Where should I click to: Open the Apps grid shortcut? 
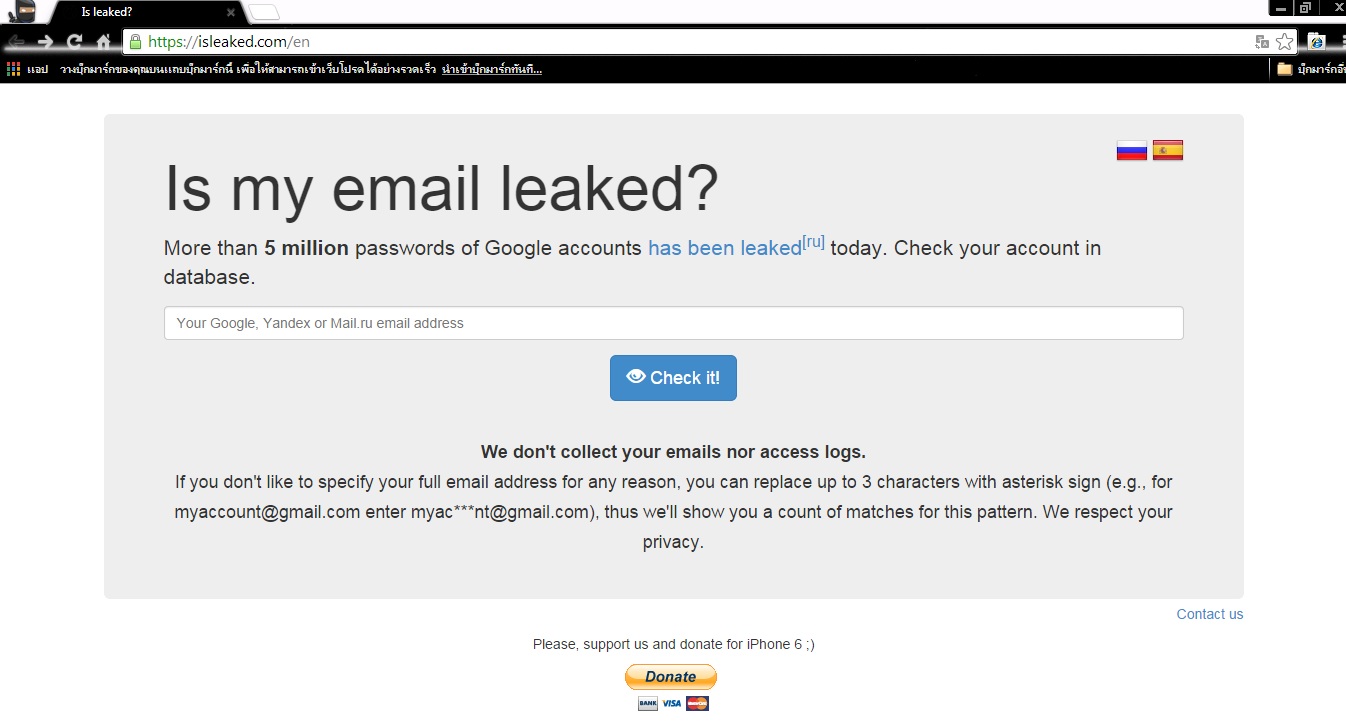pos(14,69)
